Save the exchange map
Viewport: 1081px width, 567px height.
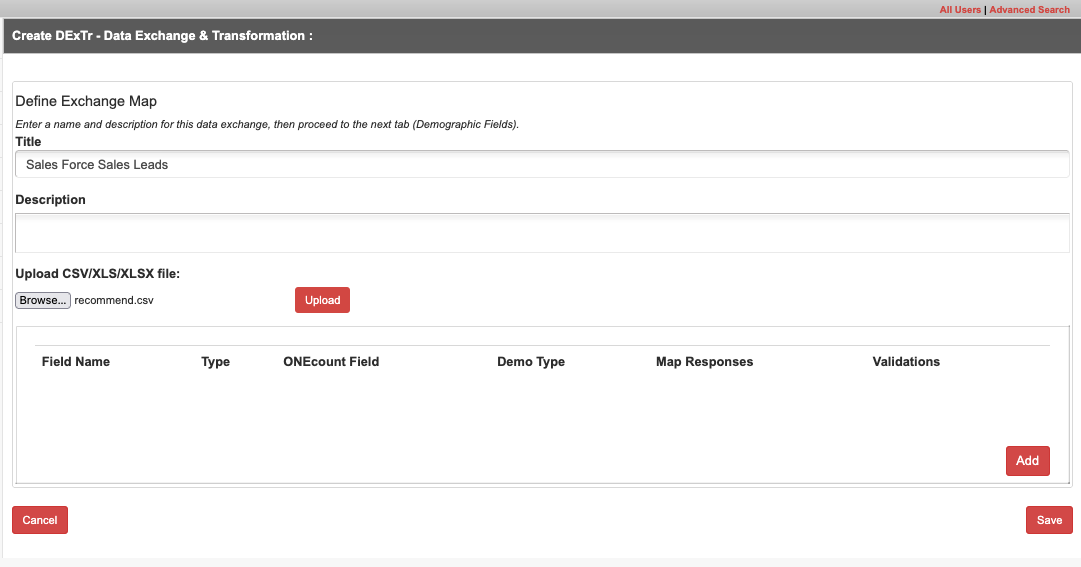point(1049,520)
